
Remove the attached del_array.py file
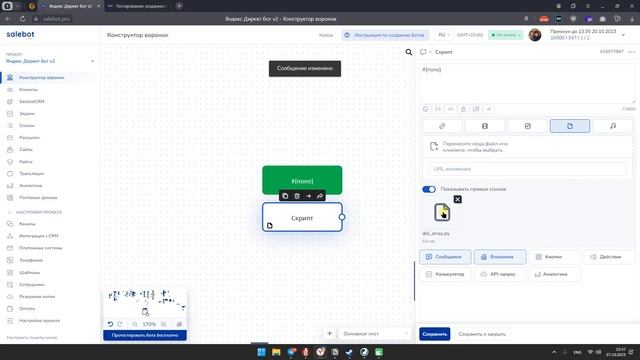(x=458, y=199)
